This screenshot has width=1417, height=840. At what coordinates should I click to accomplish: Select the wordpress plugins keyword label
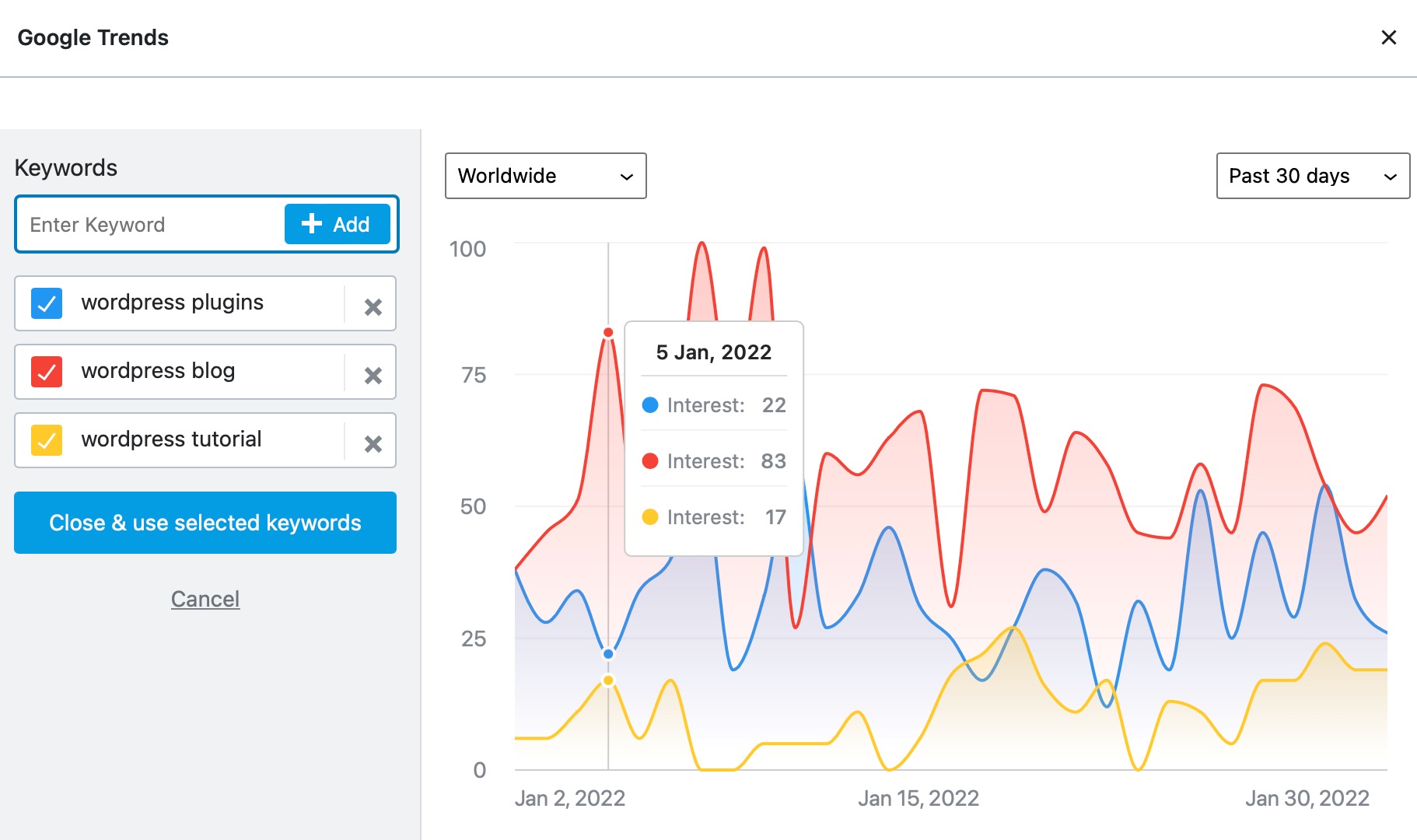tap(173, 303)
